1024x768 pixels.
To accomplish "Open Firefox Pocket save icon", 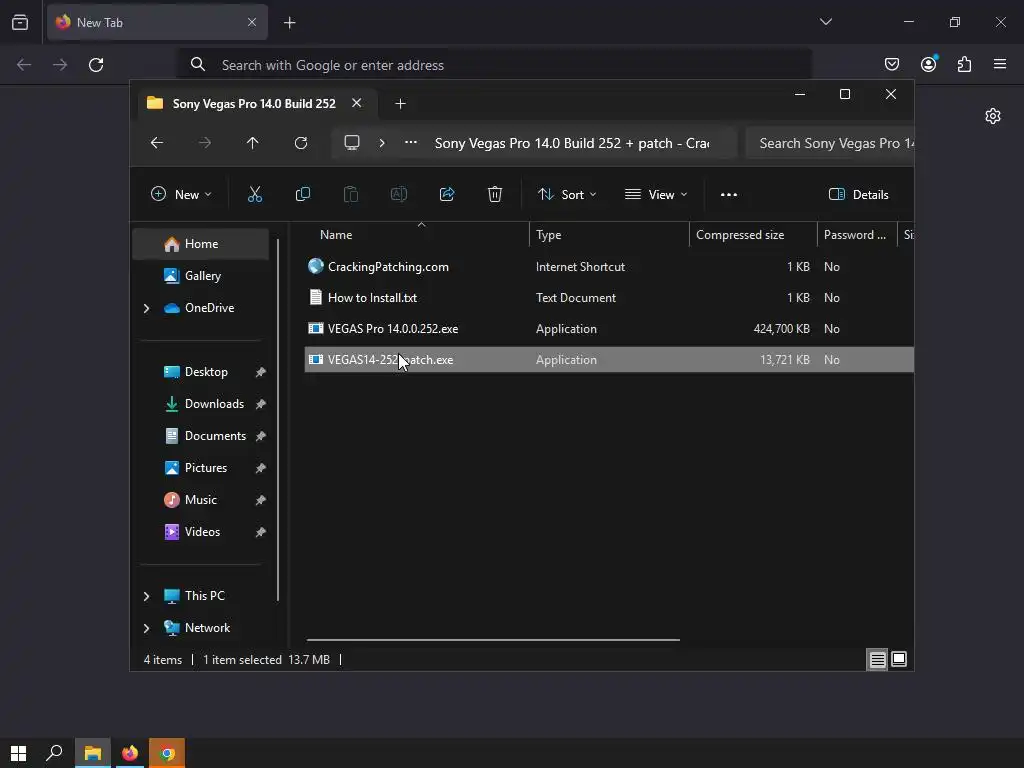I will point(891,64).
